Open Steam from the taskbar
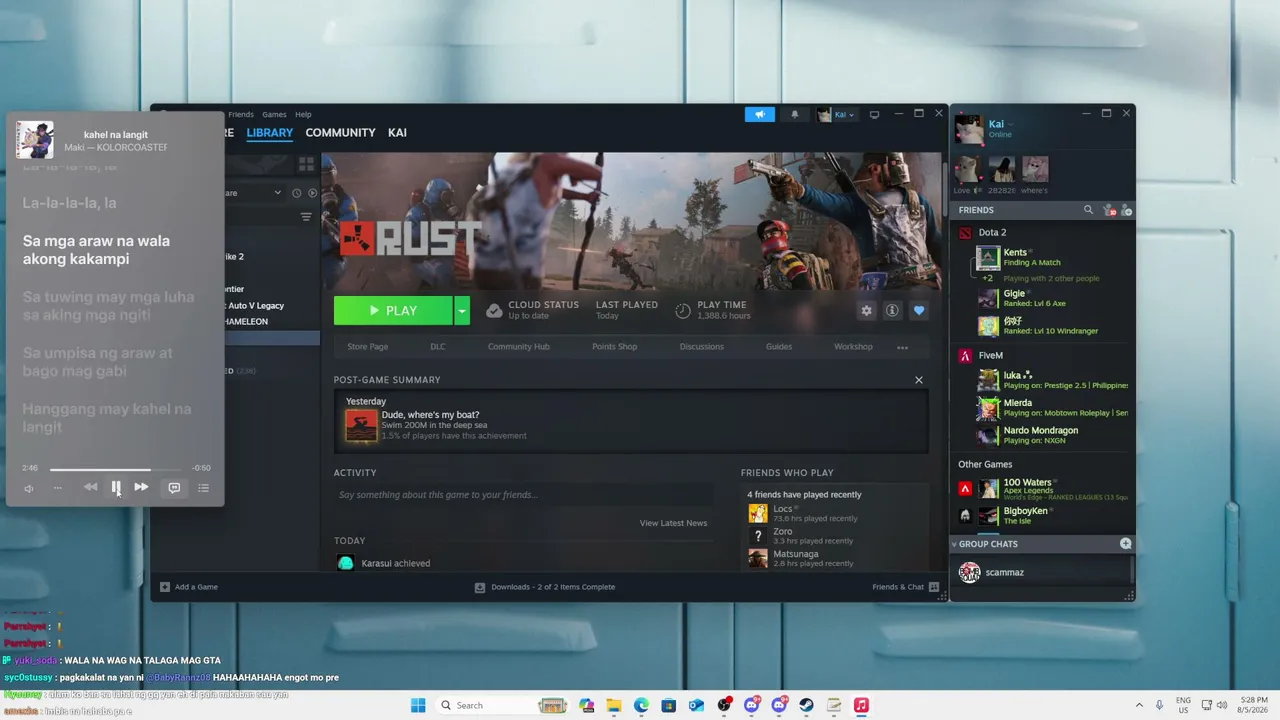The width and height of the screenshot is (1280, 720). (806, 705)
